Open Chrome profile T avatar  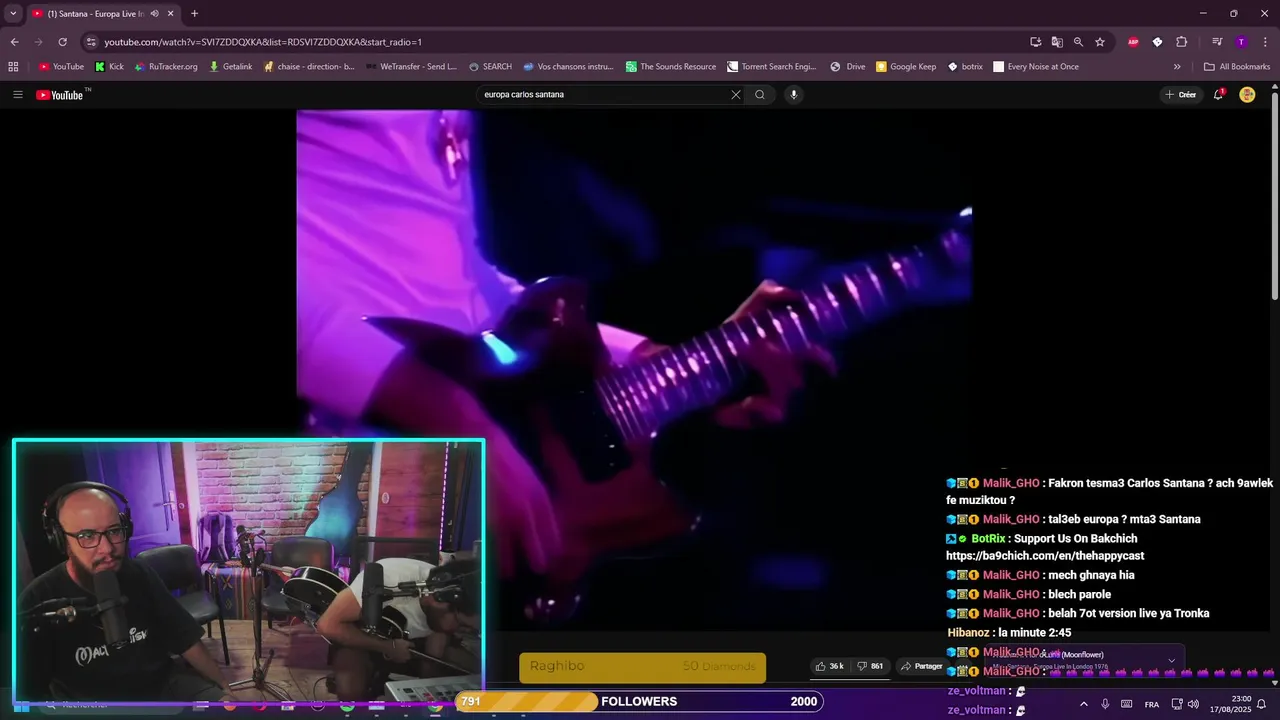(x=1241, y=42)
